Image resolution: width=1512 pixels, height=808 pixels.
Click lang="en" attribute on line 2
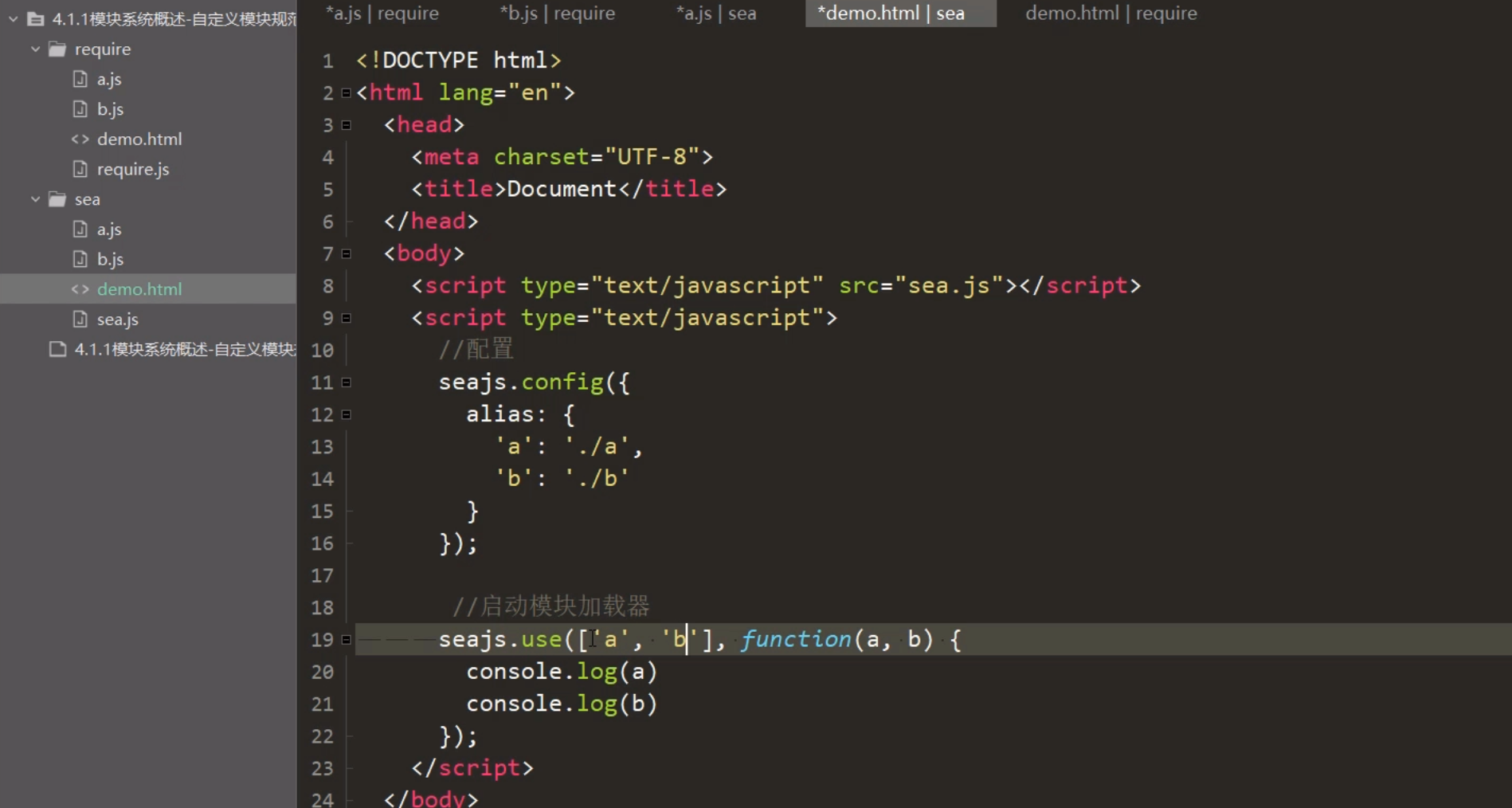[499, 92]
